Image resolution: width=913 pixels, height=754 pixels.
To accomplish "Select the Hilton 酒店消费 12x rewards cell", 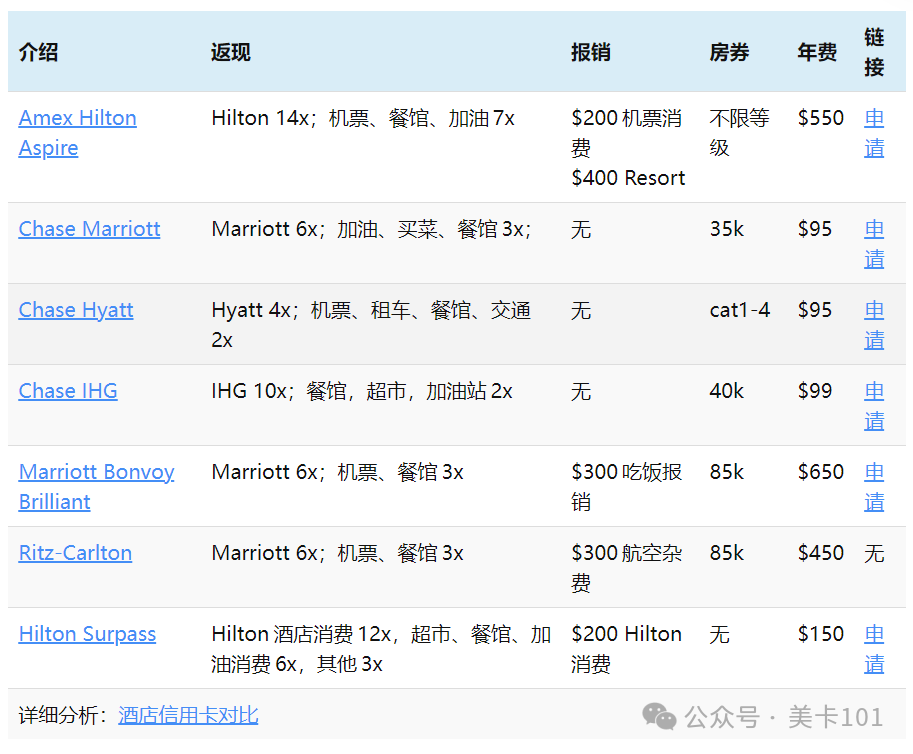I will coord(381,649).
